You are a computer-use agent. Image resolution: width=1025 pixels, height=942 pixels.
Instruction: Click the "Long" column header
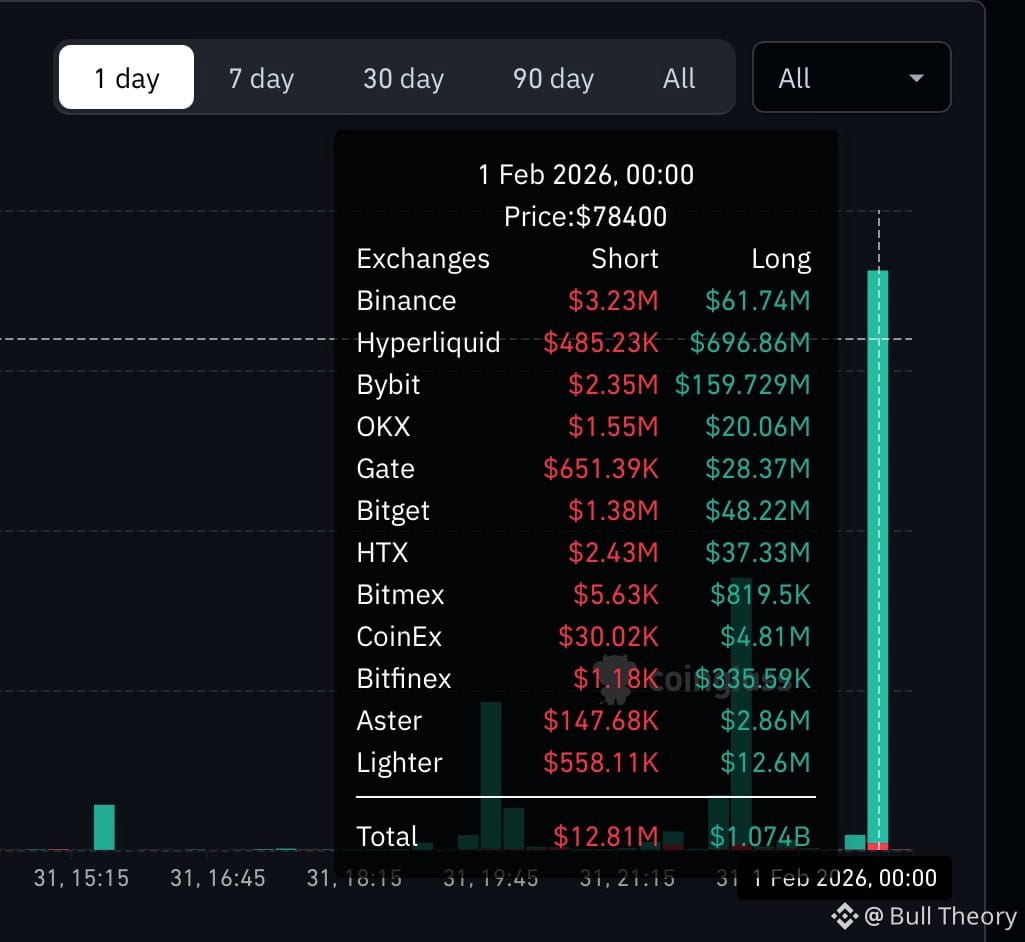pos(780,259)
